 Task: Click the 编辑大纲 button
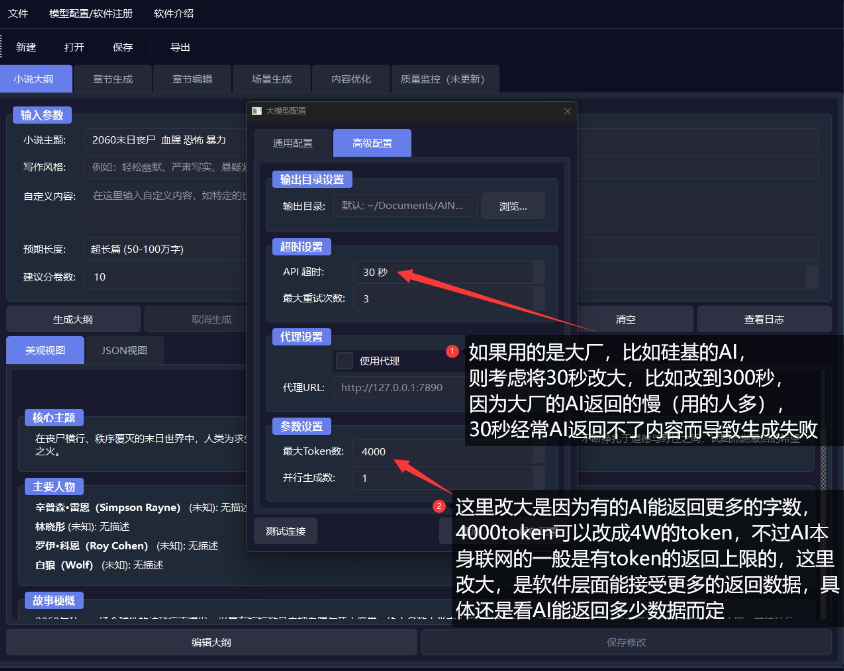tap(212, 642)
